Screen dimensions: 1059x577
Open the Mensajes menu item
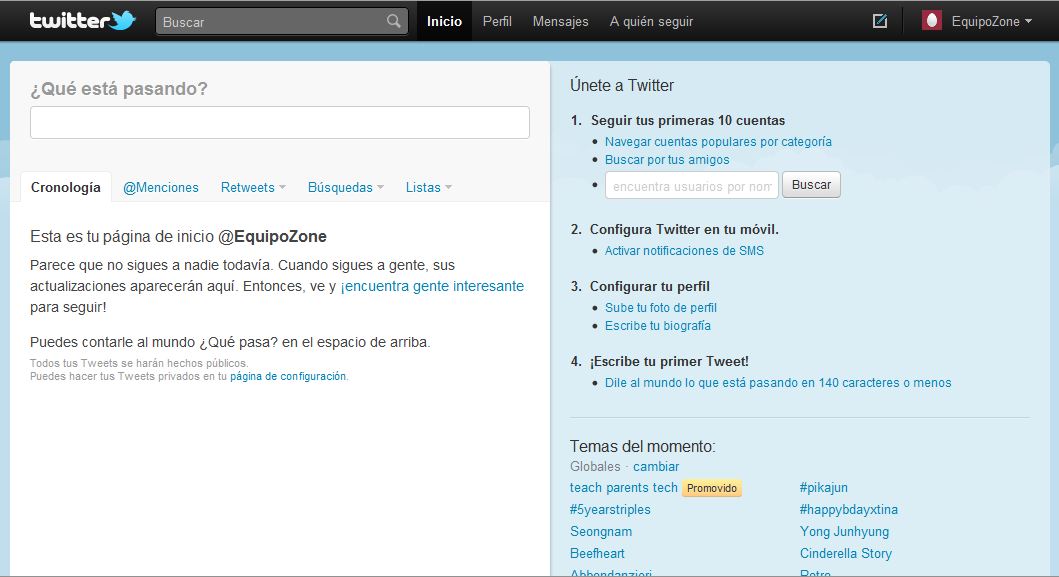pos(561,22)
